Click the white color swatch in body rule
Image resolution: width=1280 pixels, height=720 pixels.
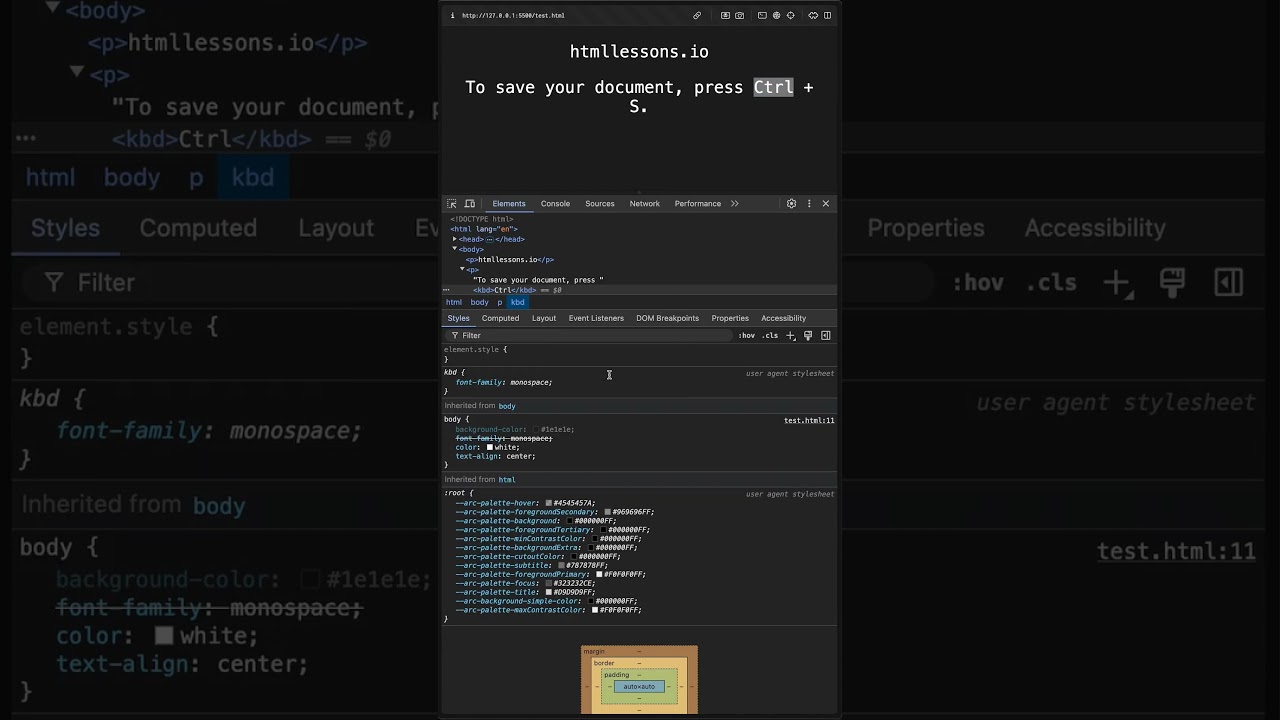(490, 448)
